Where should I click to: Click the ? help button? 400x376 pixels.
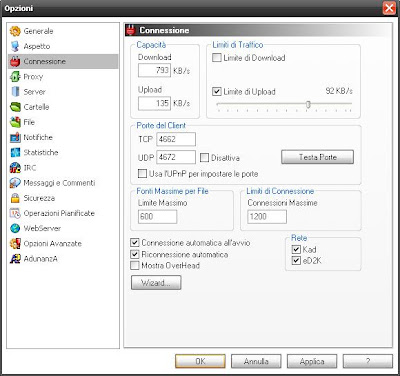click(x=368, y=361)
